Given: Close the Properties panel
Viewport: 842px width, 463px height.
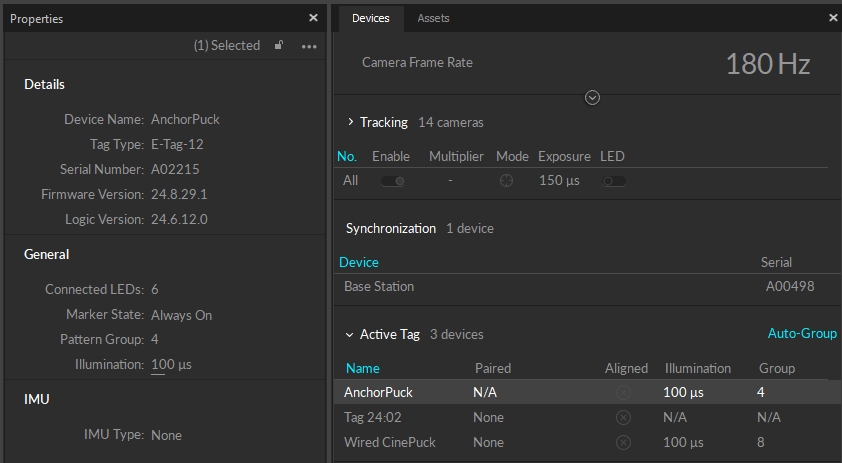Looking at the screenshot, I should 313,18.
